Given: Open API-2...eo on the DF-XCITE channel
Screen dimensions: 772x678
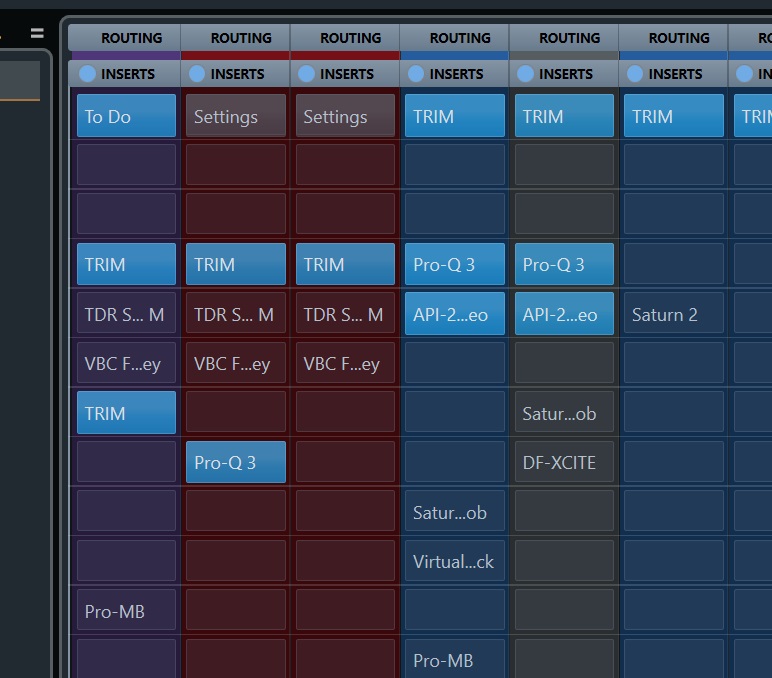Looking at the screenshot, I should click(564, 314).
